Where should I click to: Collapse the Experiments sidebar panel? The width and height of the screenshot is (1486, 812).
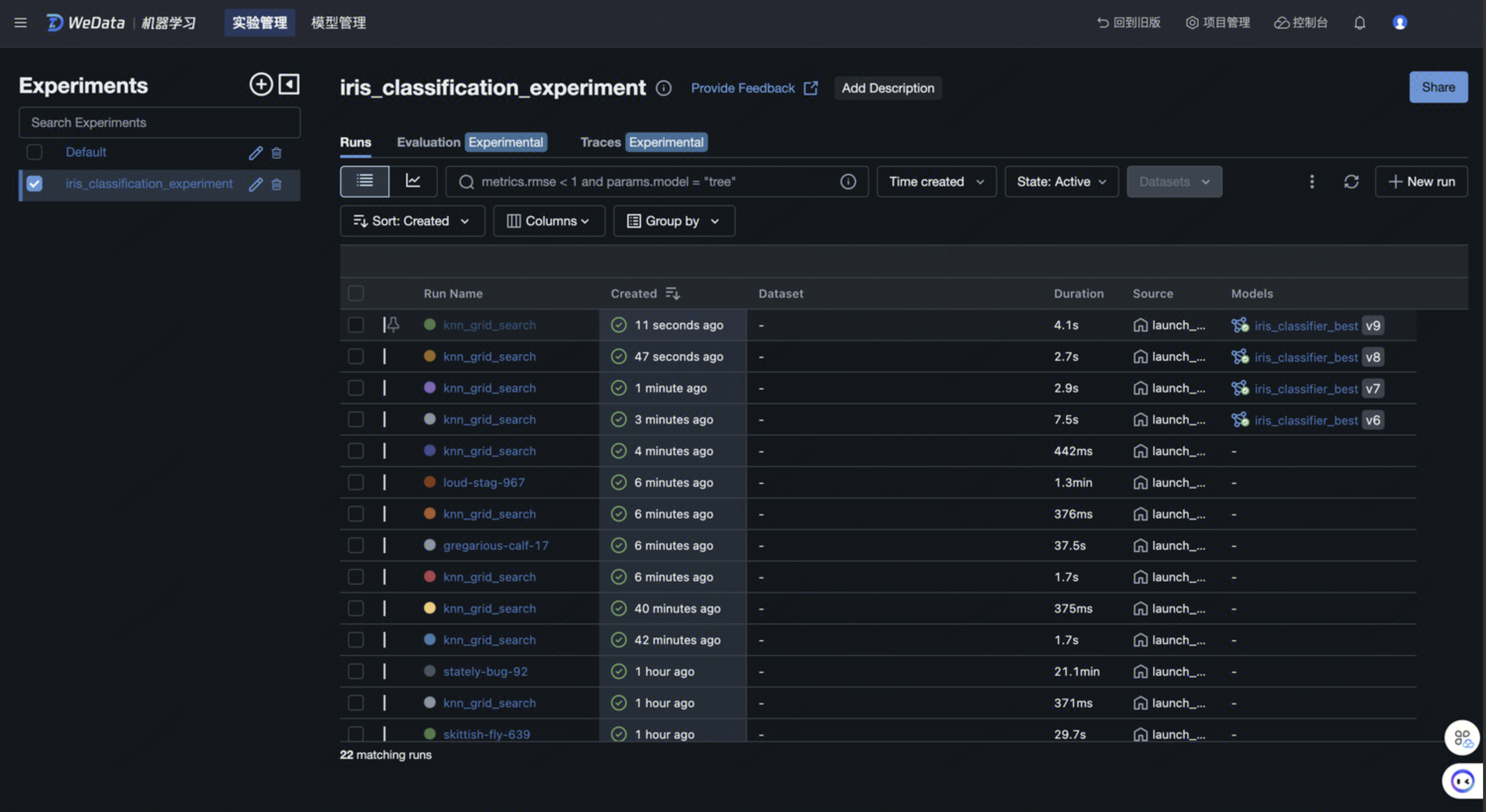click(x=289, y=84)
